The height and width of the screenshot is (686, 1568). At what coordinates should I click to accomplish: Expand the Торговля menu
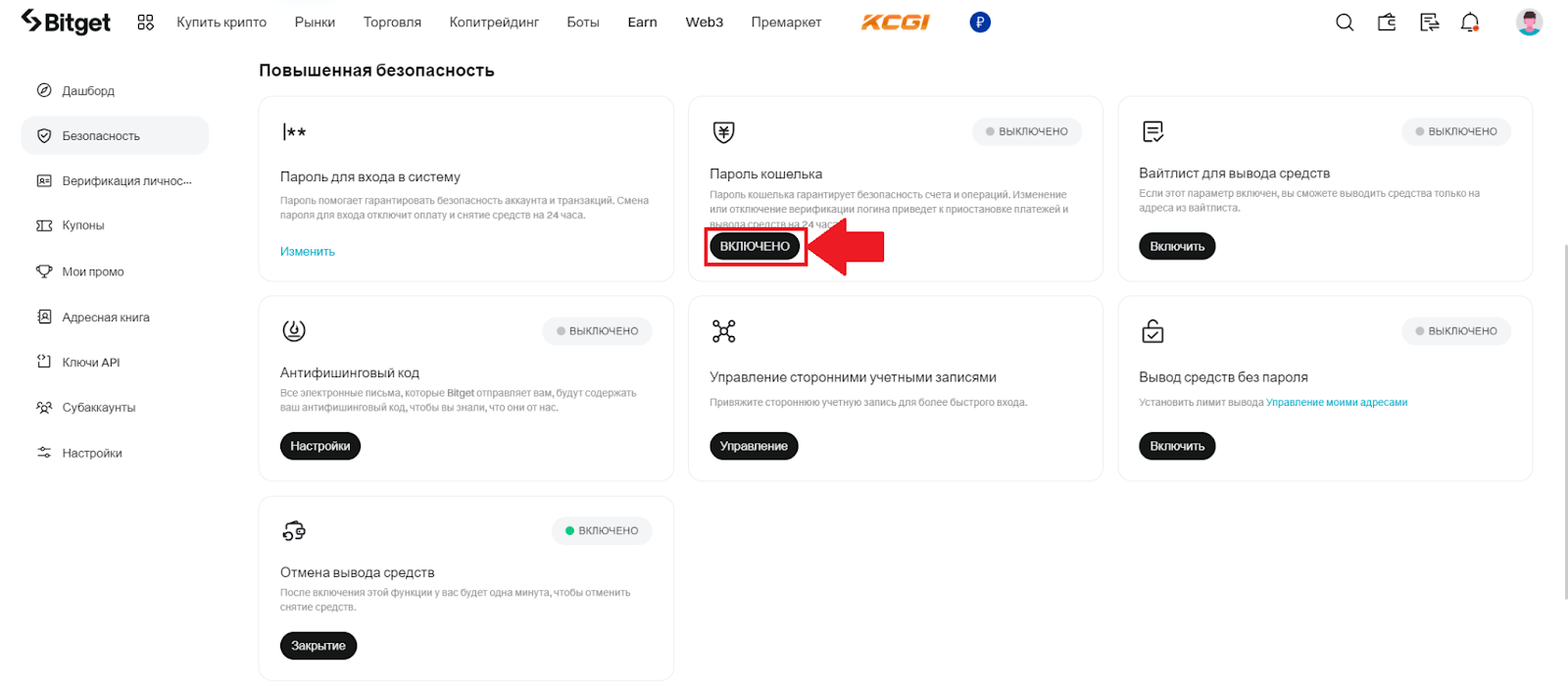tap(392, 23)
